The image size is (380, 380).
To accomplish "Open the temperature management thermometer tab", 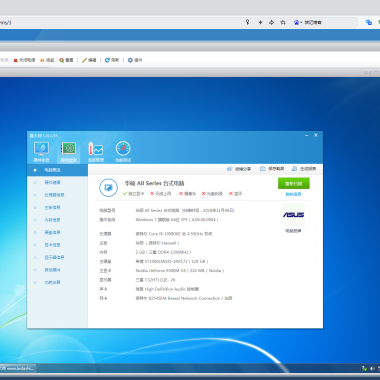I will click(x=96, y=151).
